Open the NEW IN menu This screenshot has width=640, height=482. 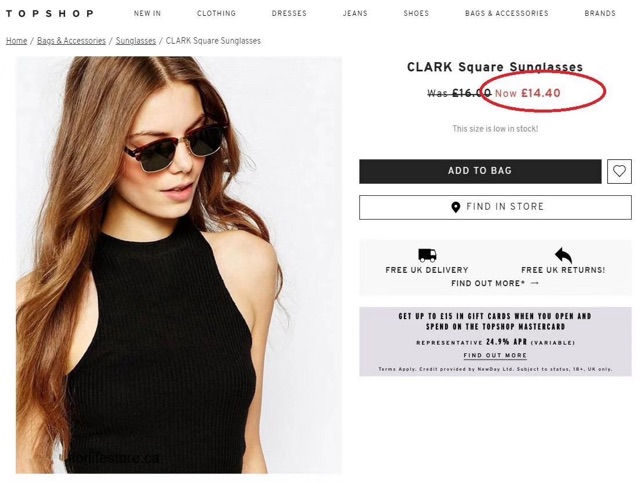click(147, 14)
